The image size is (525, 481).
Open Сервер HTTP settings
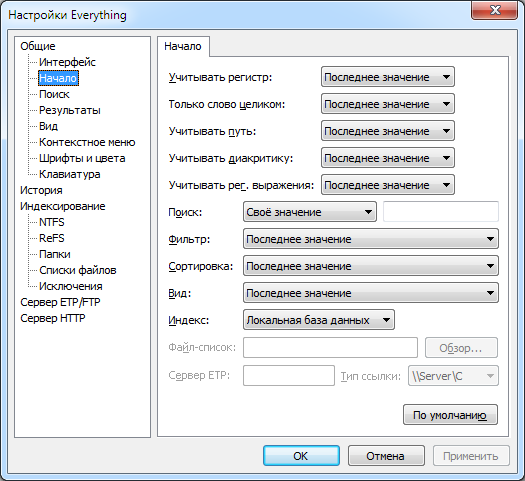(53, 318)
